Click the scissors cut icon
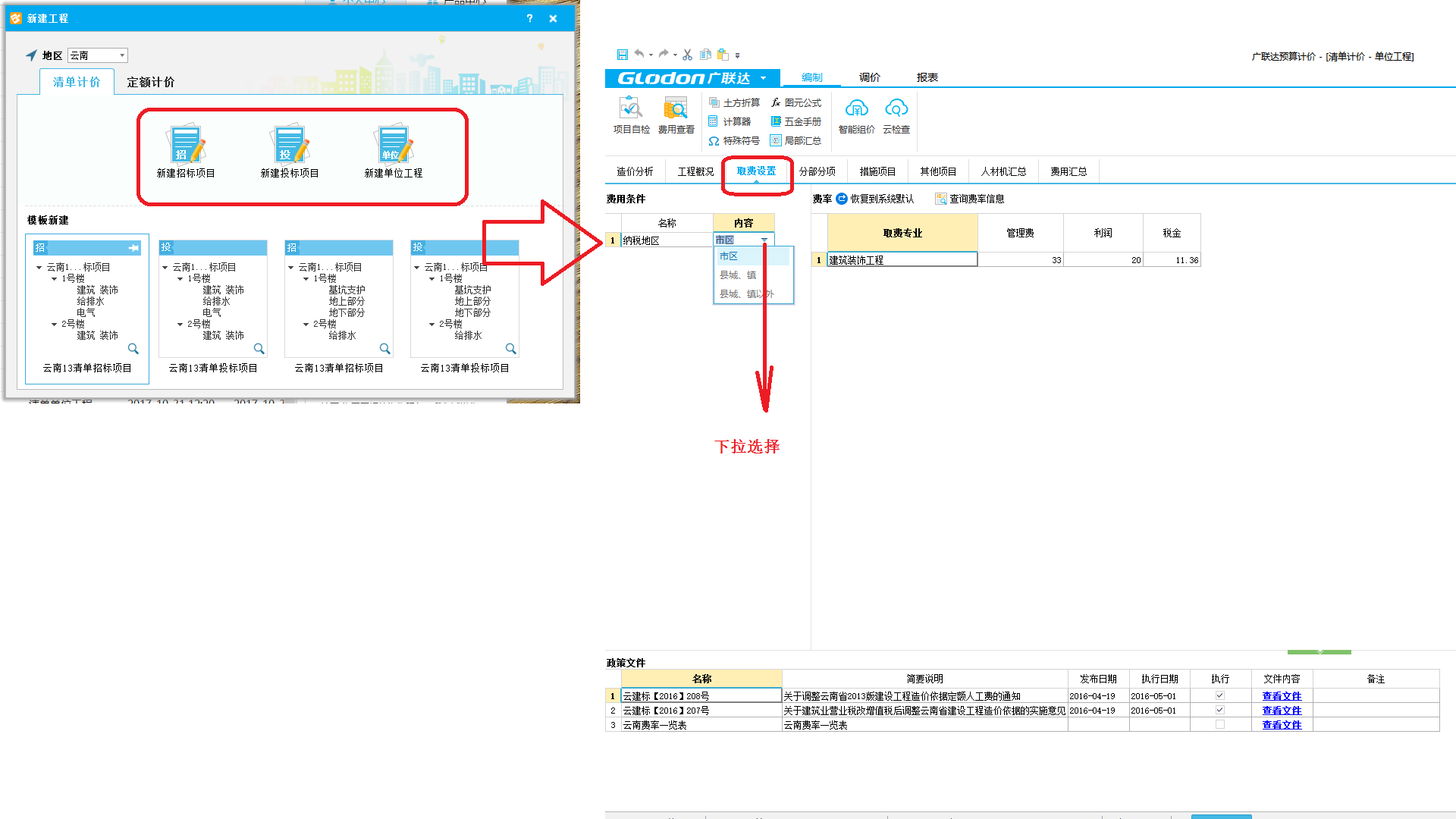 click(687, 55)
